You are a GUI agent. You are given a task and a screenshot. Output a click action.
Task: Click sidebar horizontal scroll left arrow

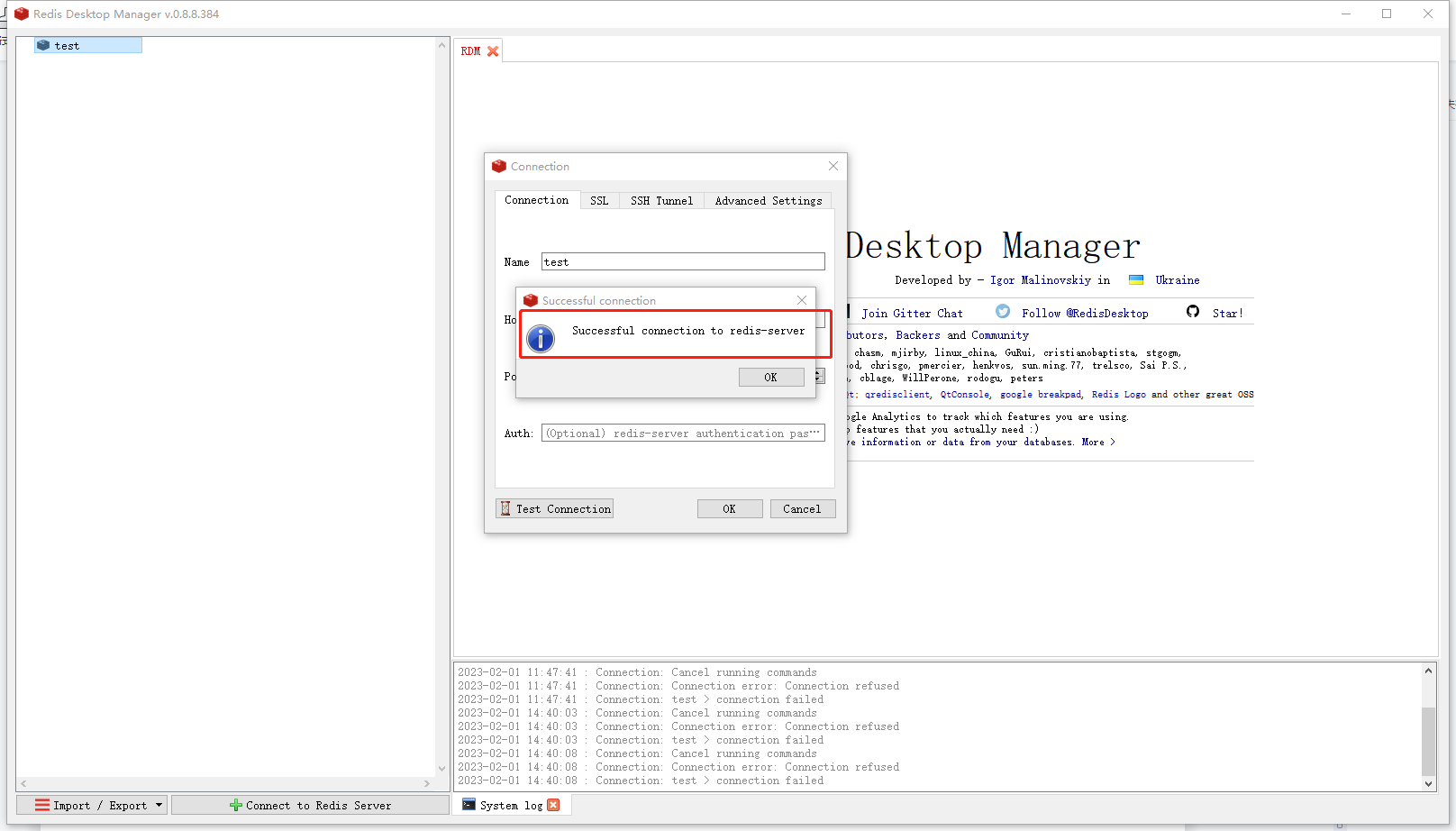[23, 784]
